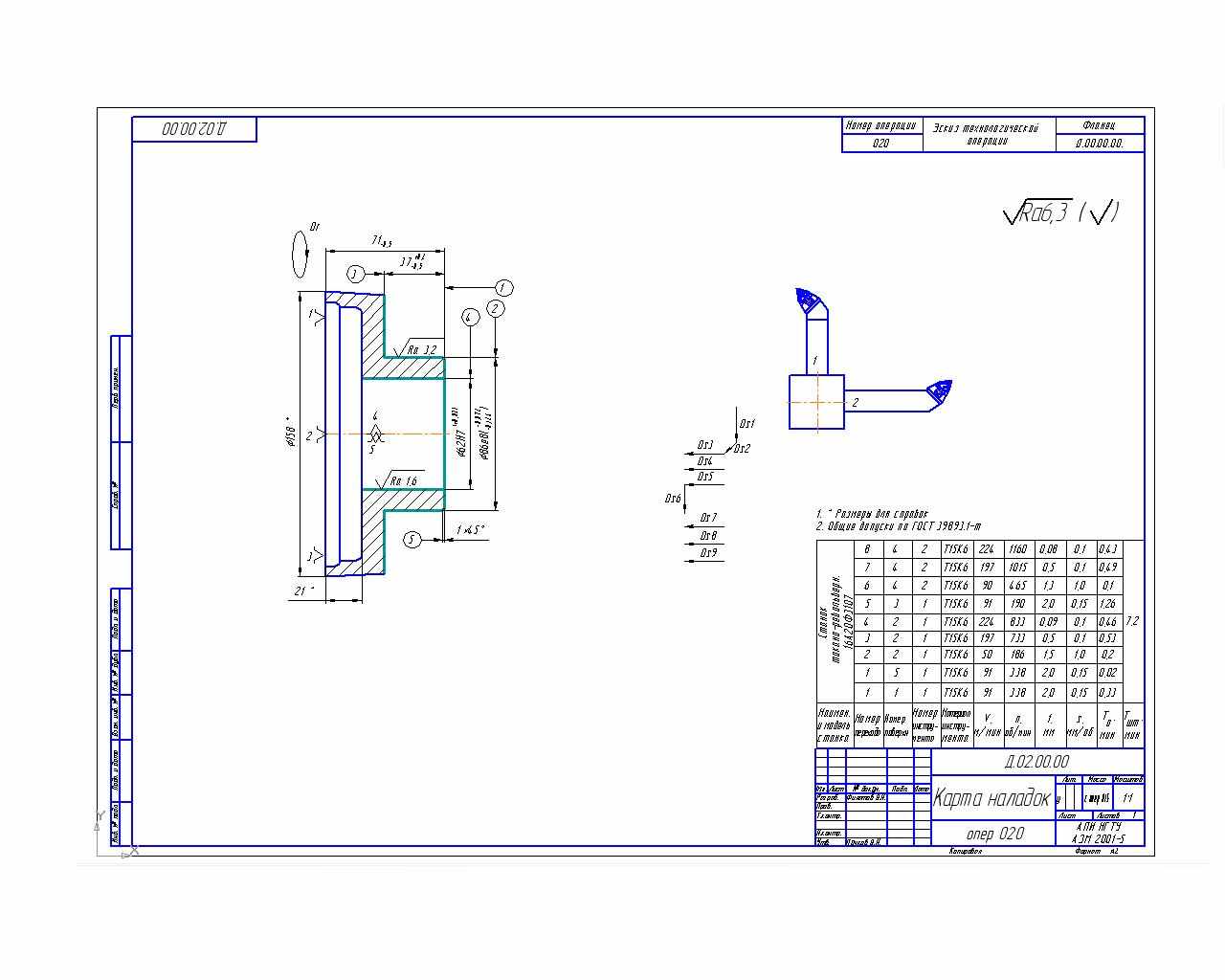Screen dimensions: 1225x980
Task: Select the '733' spindle speed cell
Action: pyautogui.click(x=1017, y=638)
